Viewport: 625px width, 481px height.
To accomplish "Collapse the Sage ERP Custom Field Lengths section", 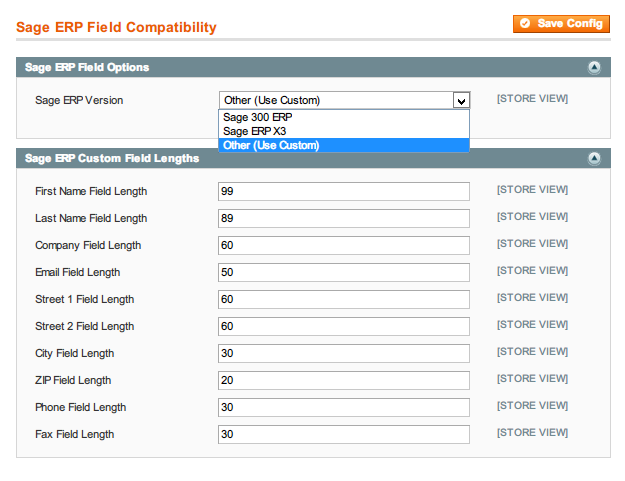I will tap(594, 159).
